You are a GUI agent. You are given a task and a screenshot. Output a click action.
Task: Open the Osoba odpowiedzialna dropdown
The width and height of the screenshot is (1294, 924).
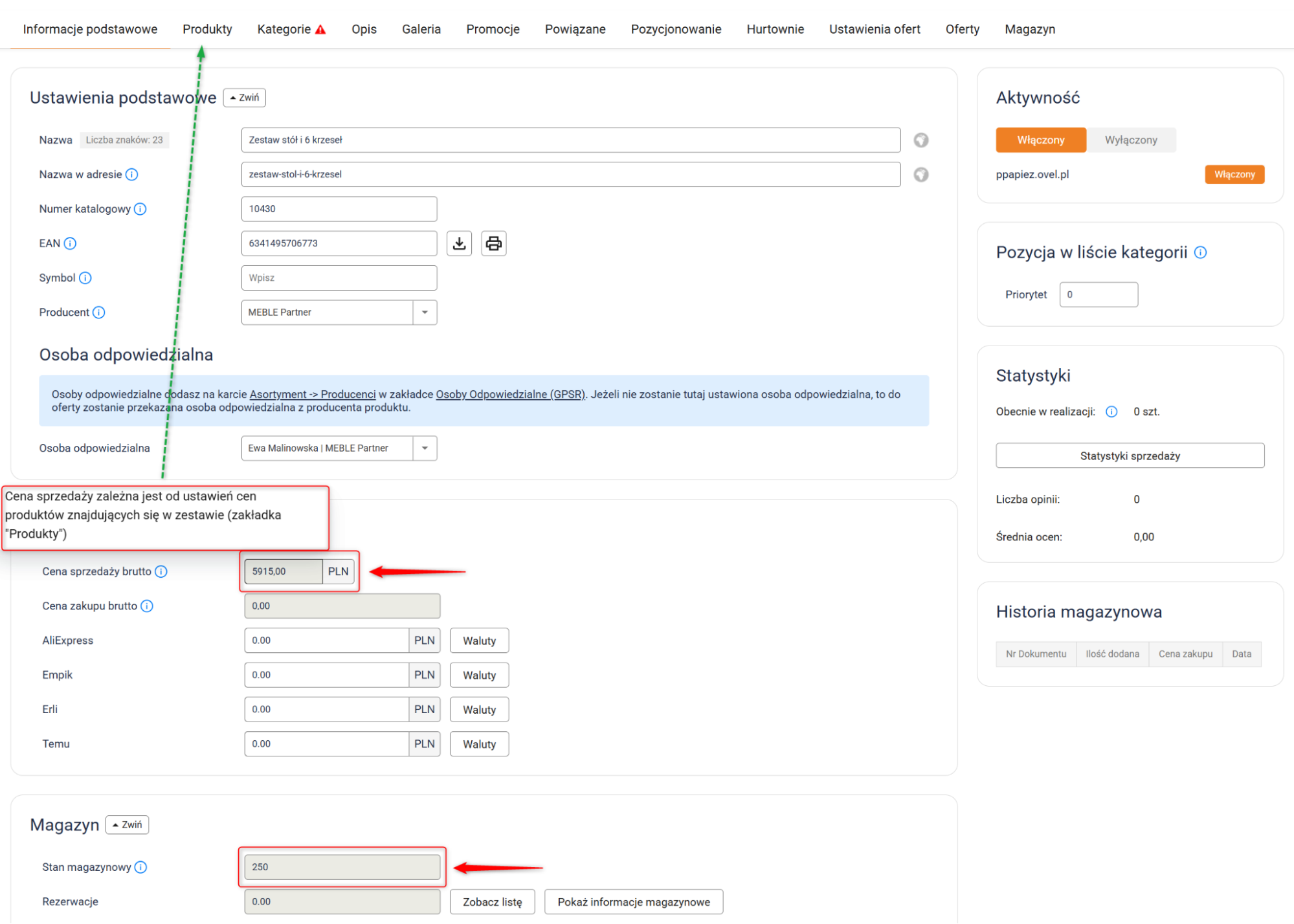(425, 448)
